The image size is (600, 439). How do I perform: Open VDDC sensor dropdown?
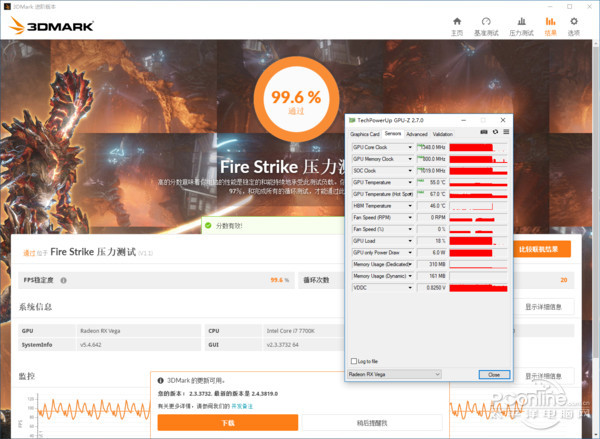[410, 287]
